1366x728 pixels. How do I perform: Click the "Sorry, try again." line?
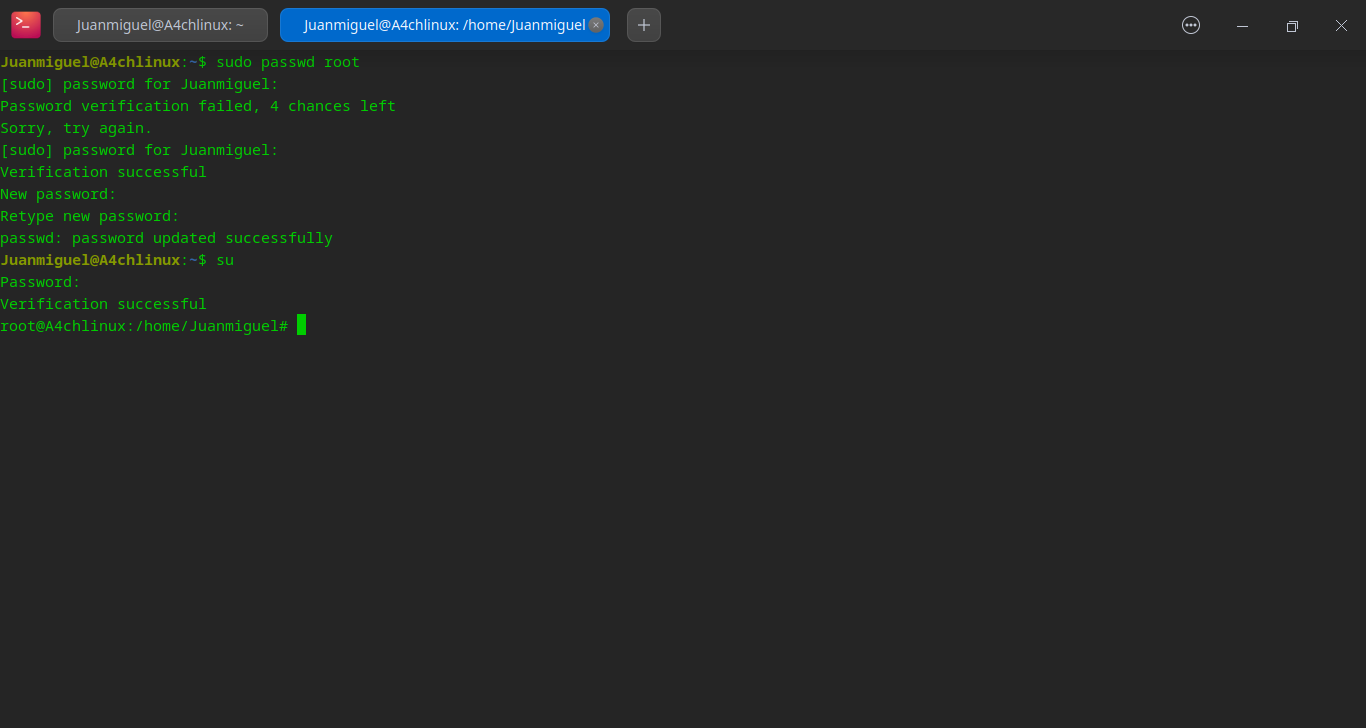click(x=76, y=128)
